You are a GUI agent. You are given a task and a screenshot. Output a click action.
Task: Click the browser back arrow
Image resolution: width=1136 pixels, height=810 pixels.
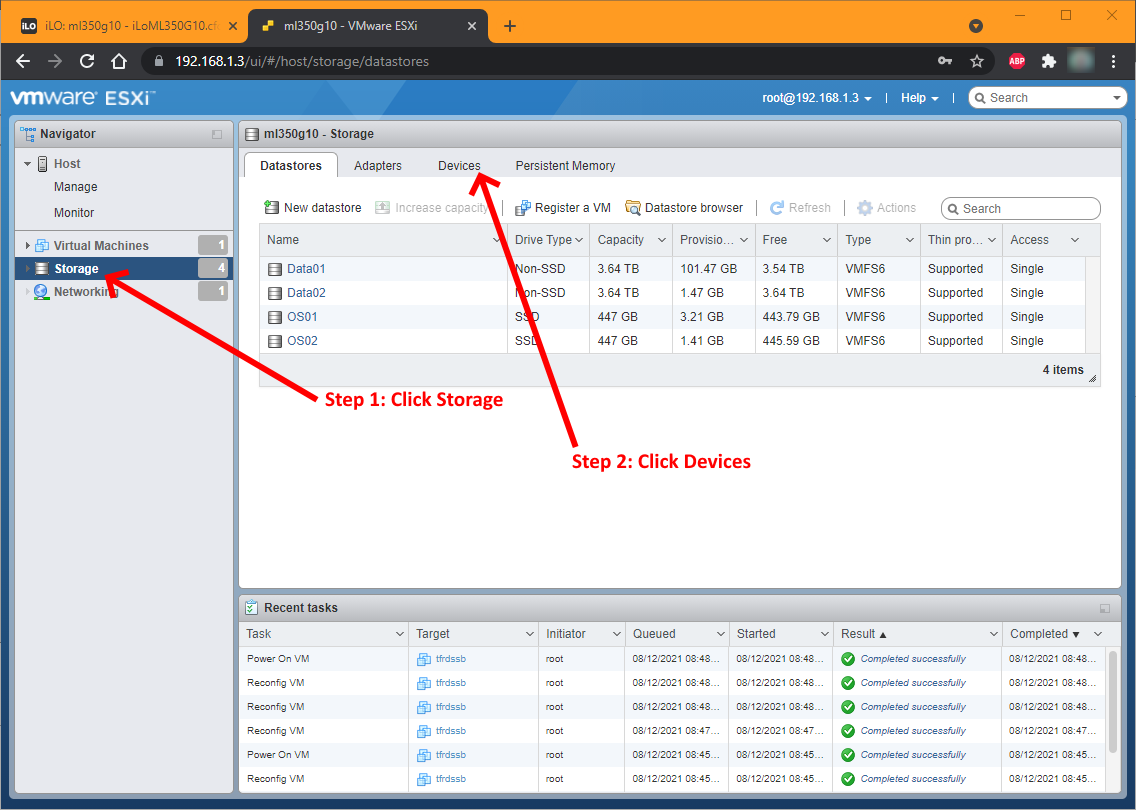pos(23,62)
